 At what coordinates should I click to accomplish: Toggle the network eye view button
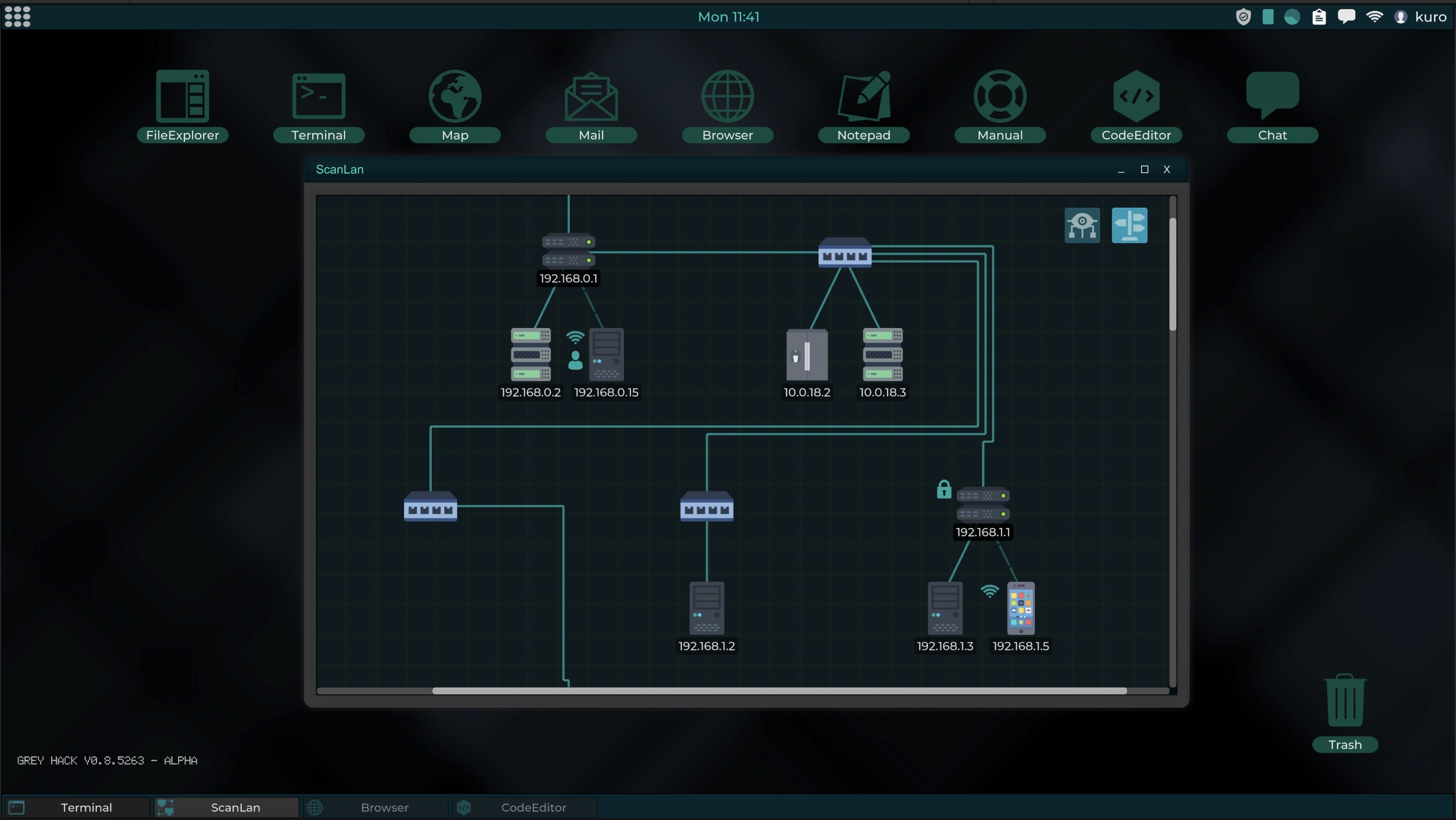tap(1082, 225)
